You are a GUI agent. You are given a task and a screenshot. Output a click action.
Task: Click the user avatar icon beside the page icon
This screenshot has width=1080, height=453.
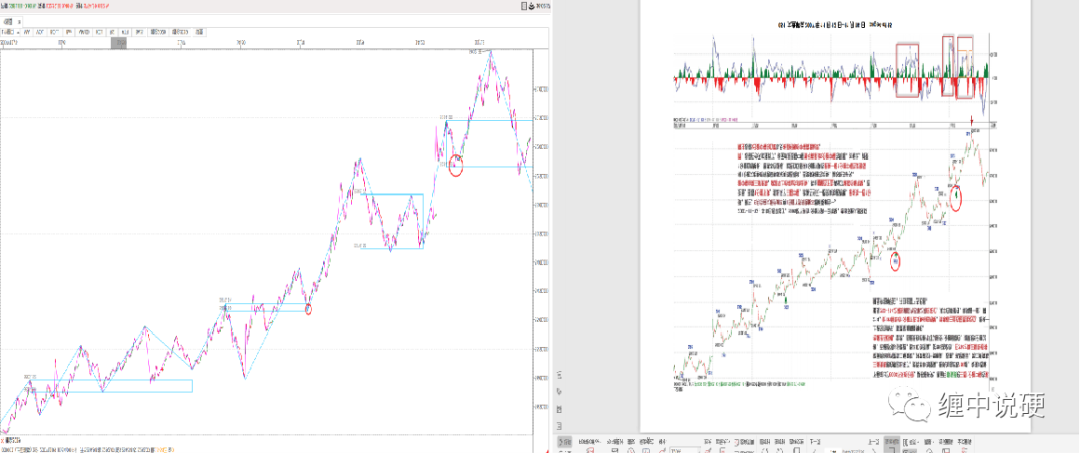point(532,6)
